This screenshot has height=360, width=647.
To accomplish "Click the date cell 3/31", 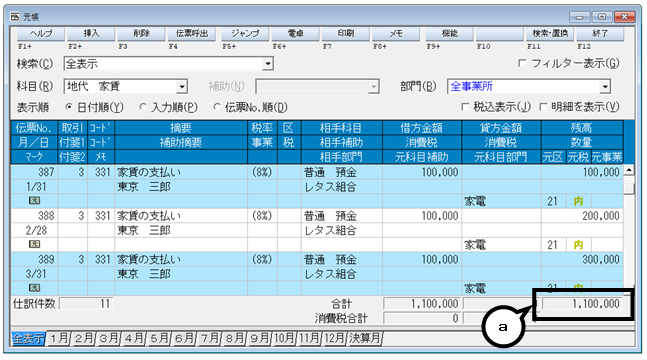I will click(35, 274).
